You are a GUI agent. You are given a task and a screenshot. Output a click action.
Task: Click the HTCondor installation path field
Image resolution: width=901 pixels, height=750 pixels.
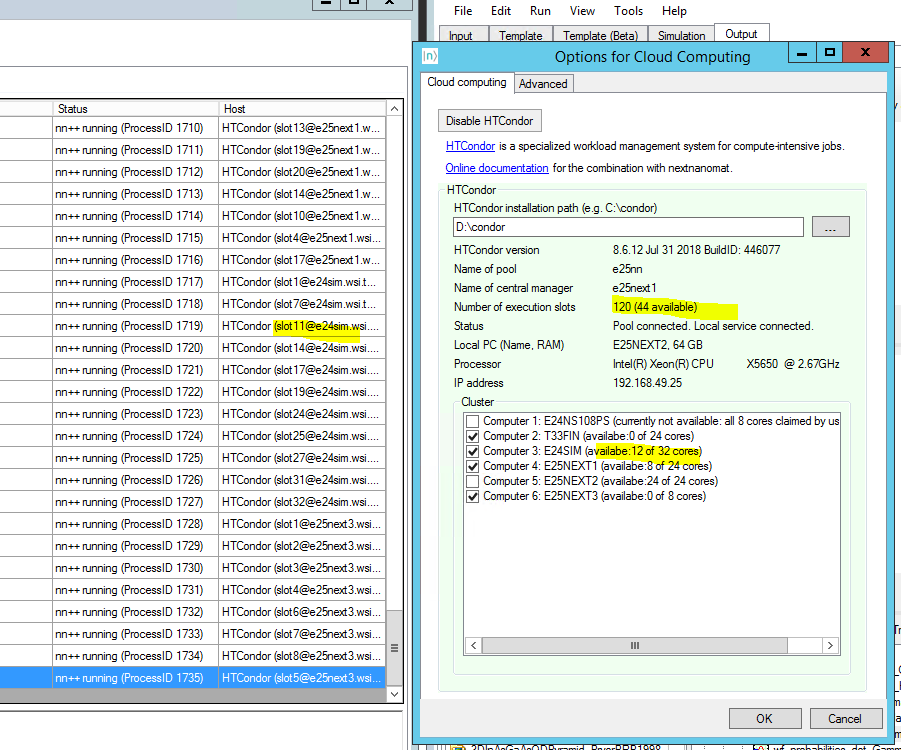[624, 227]
